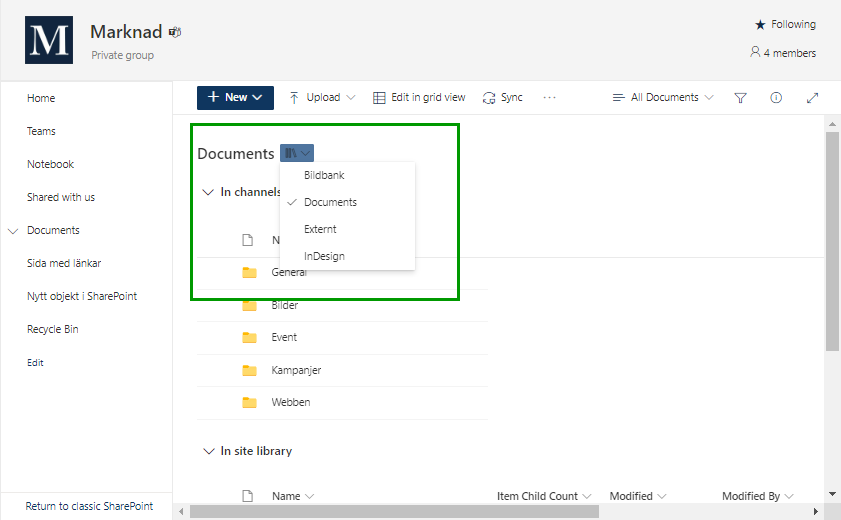
Task: Select Bildbank from the library menu
Action: tap(324, 175)
